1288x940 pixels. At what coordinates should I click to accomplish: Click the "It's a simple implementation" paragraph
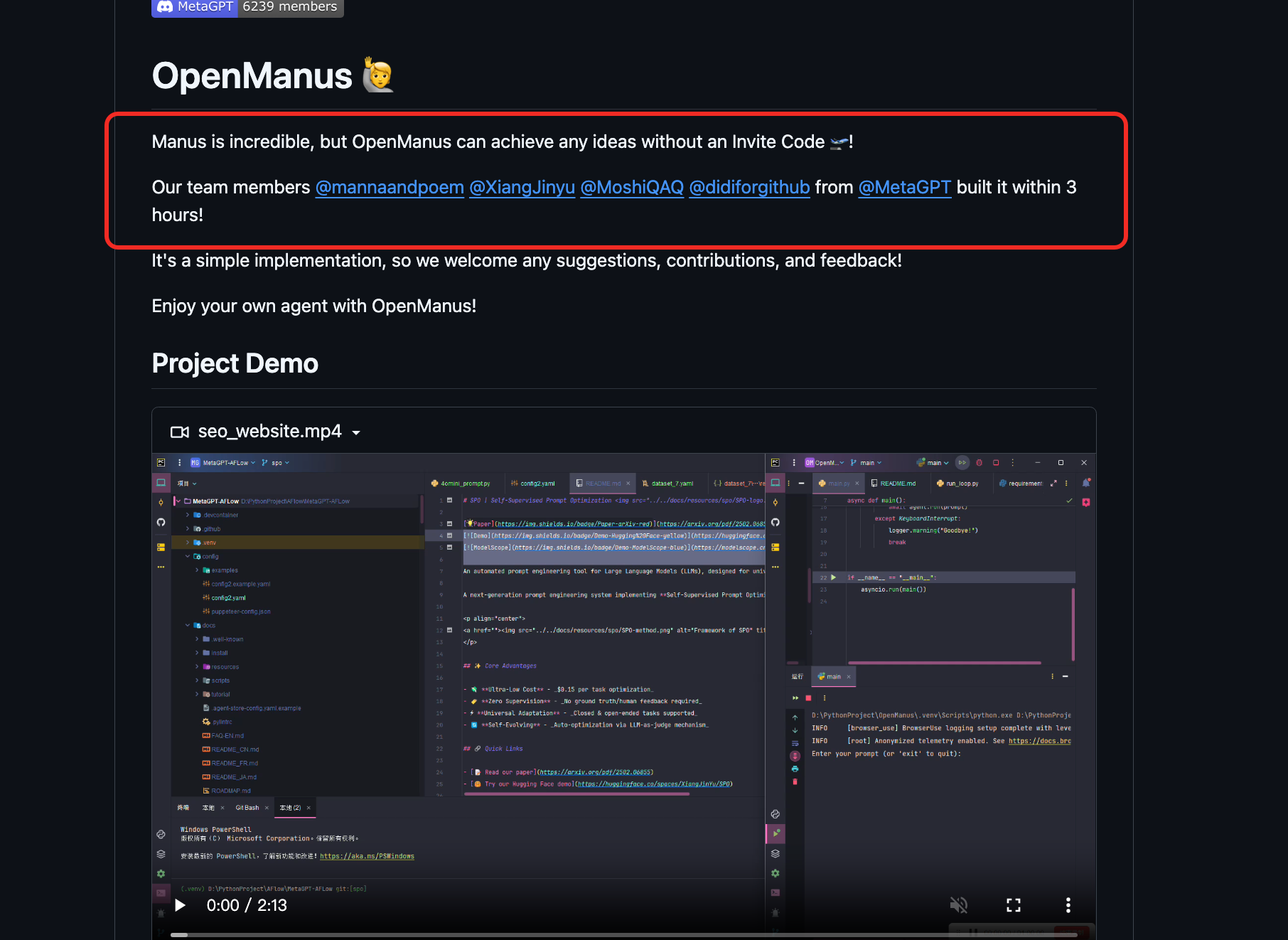[x=527, y=261]
